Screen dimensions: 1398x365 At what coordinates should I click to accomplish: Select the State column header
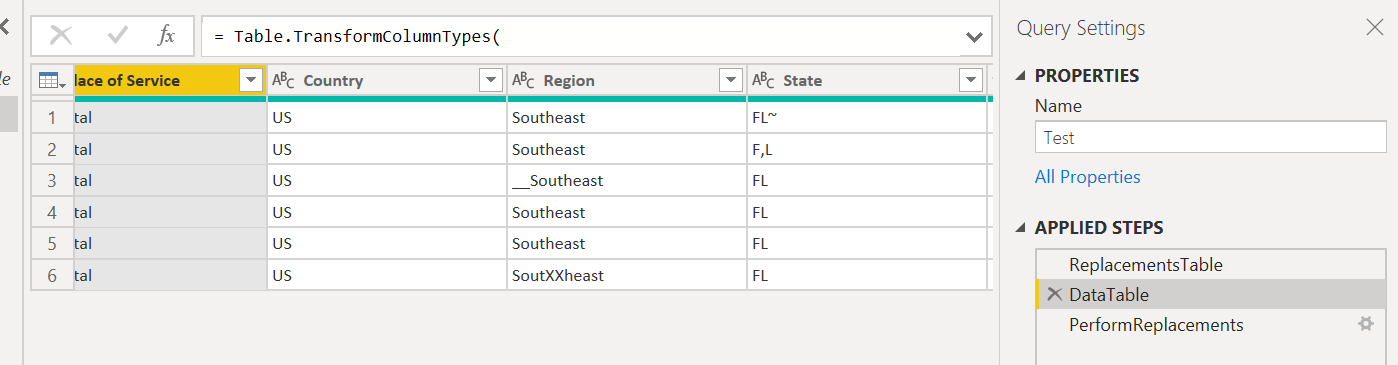[x=866, y=81]
